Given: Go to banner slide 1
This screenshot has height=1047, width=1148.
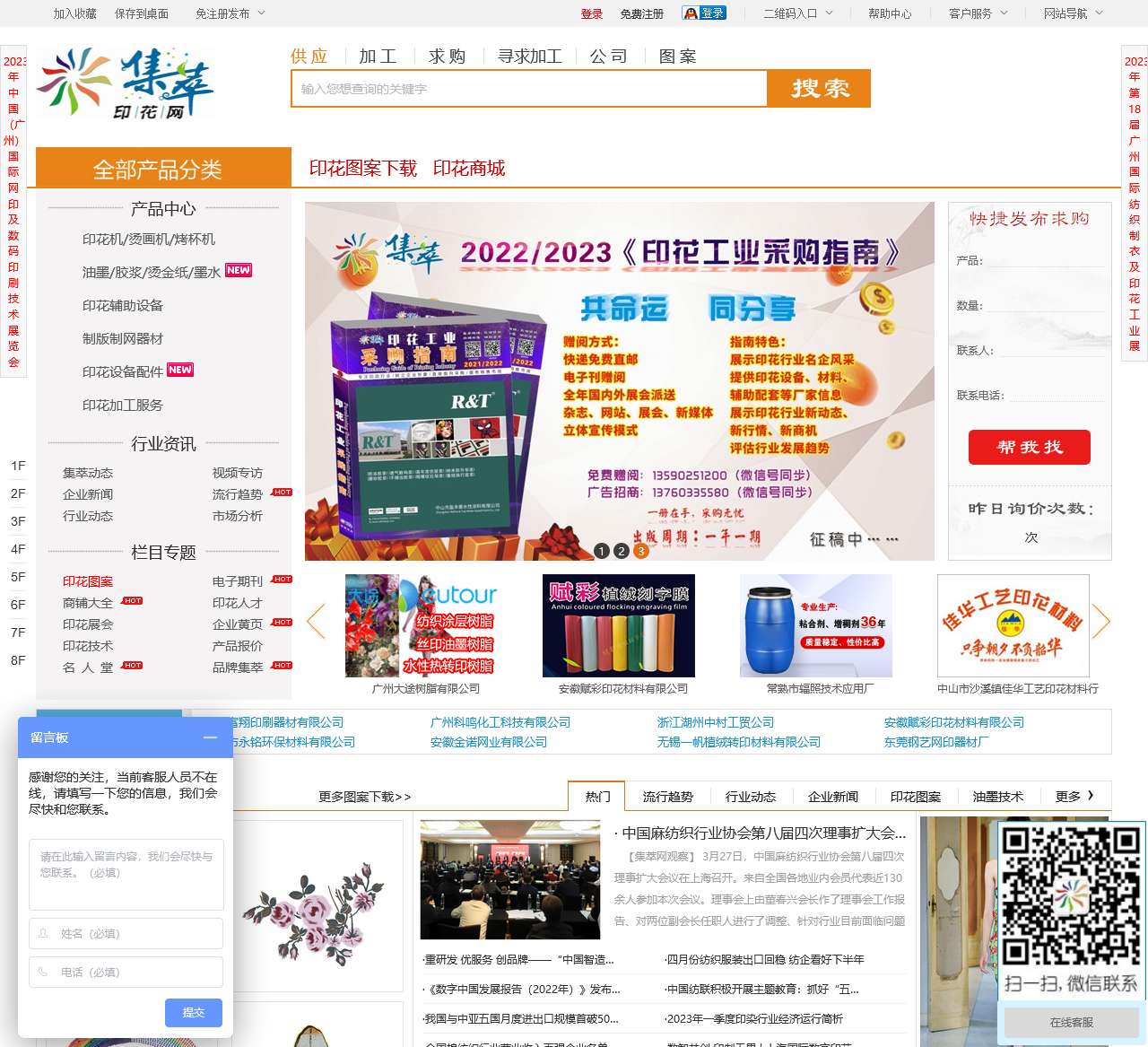Looking at the screenshot, I should coord(602,551).
